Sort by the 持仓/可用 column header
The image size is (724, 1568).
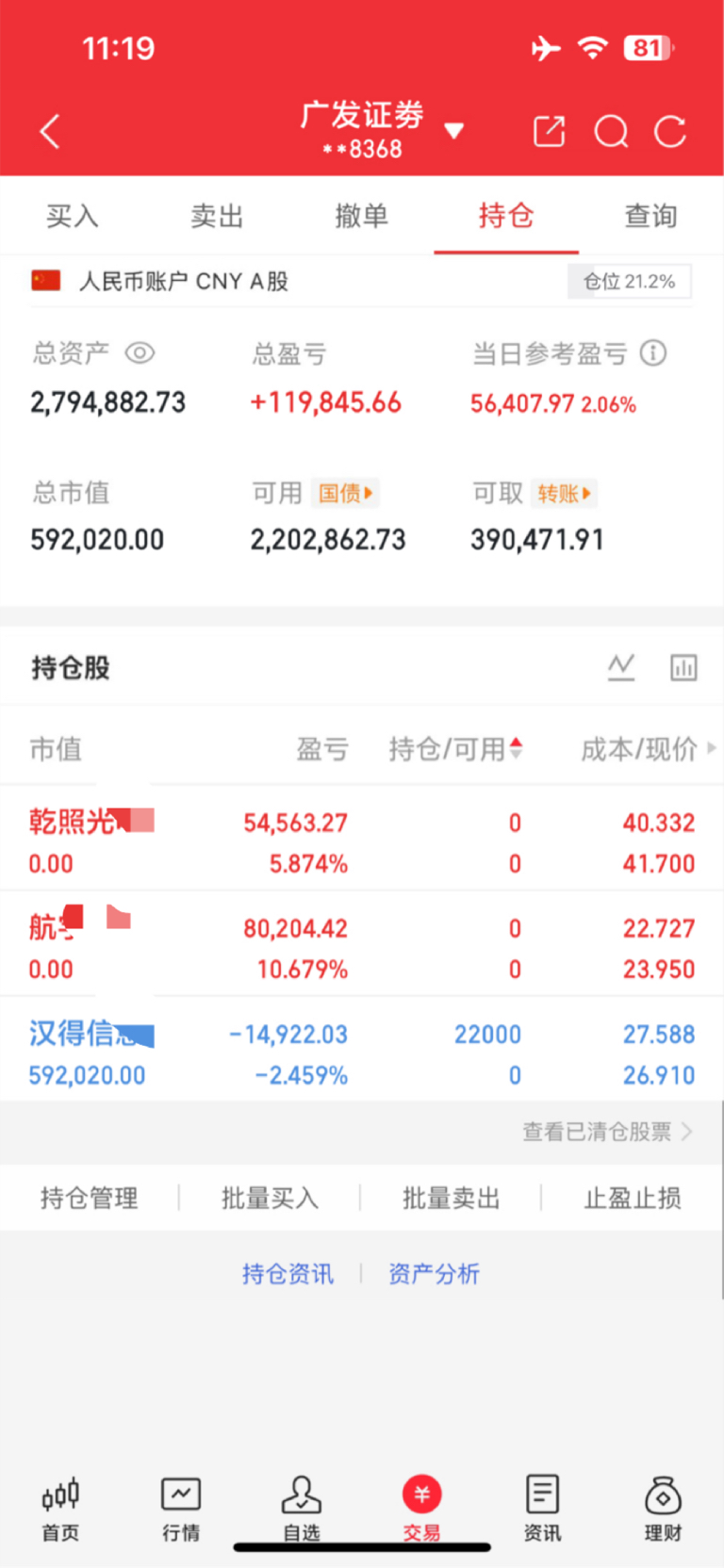[x=455, y=749]
